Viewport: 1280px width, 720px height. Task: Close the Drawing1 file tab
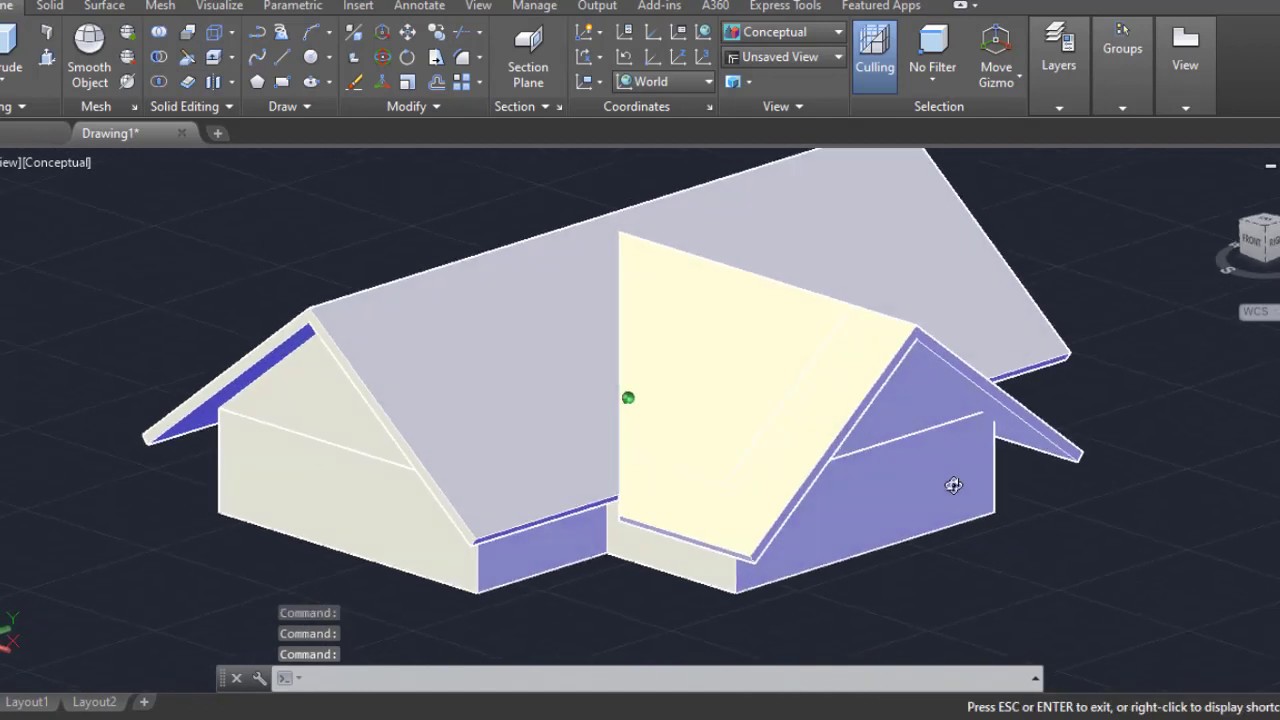181,133
